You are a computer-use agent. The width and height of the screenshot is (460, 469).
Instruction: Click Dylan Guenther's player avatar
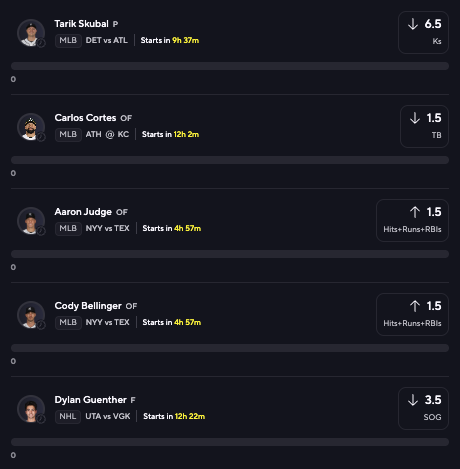[31, 409]
